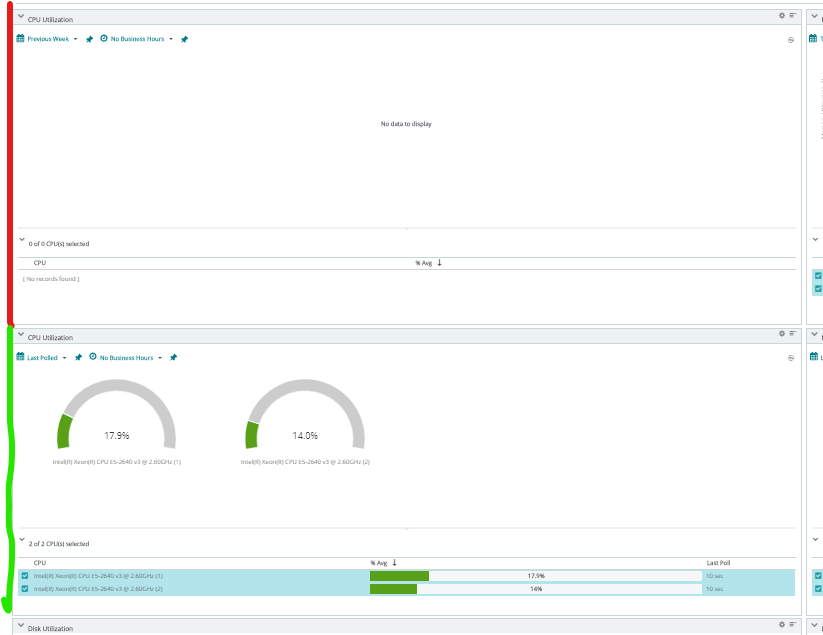Screen dimensions: 823x635
Task: Open settings gear of the Last Polled CPU Utilization panel
Action: [782, 333]
